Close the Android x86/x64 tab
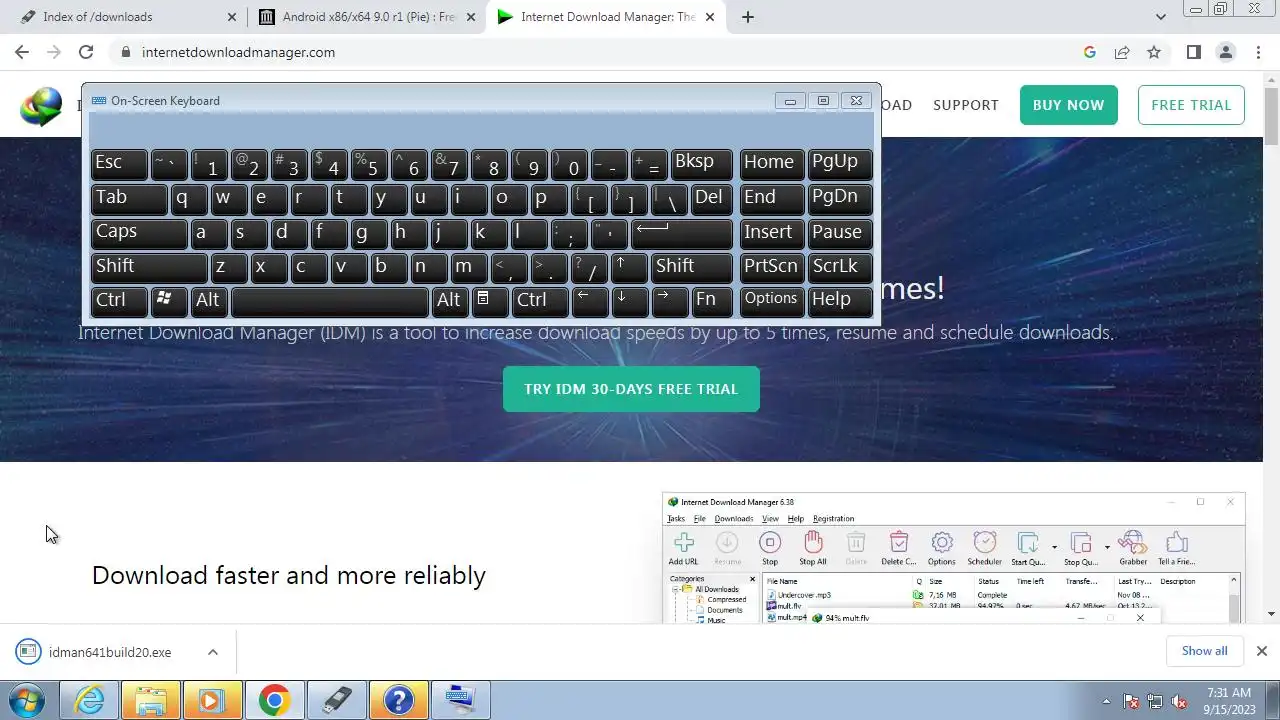Viewport: 1280px width, 720px height. coord(471,17)
